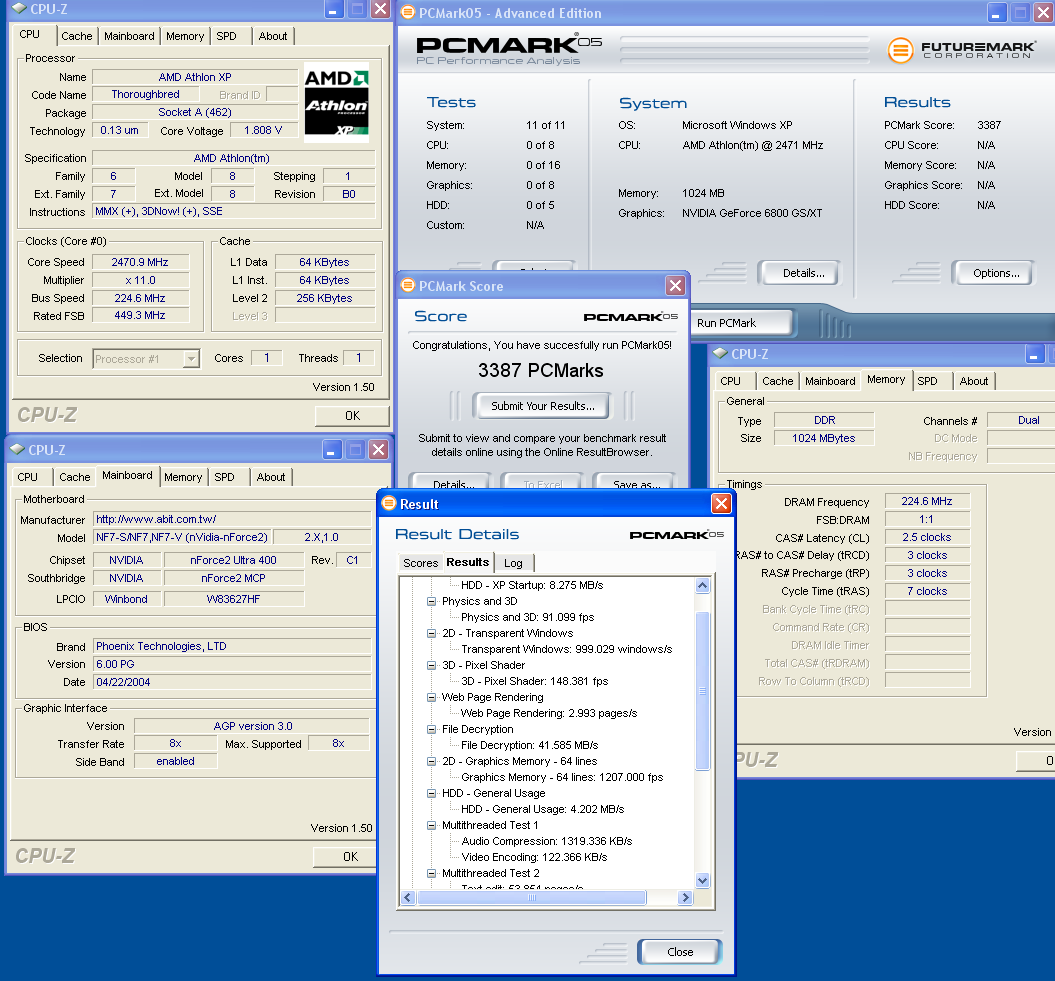The width and height of the screenshot is (1055, 981).
Task: Collapse the Web Page Rendering node
Action: (x=431, y=697)
